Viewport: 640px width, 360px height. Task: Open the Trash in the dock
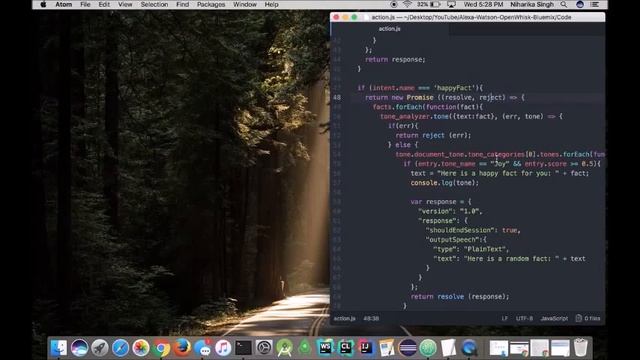pos(580,348)
